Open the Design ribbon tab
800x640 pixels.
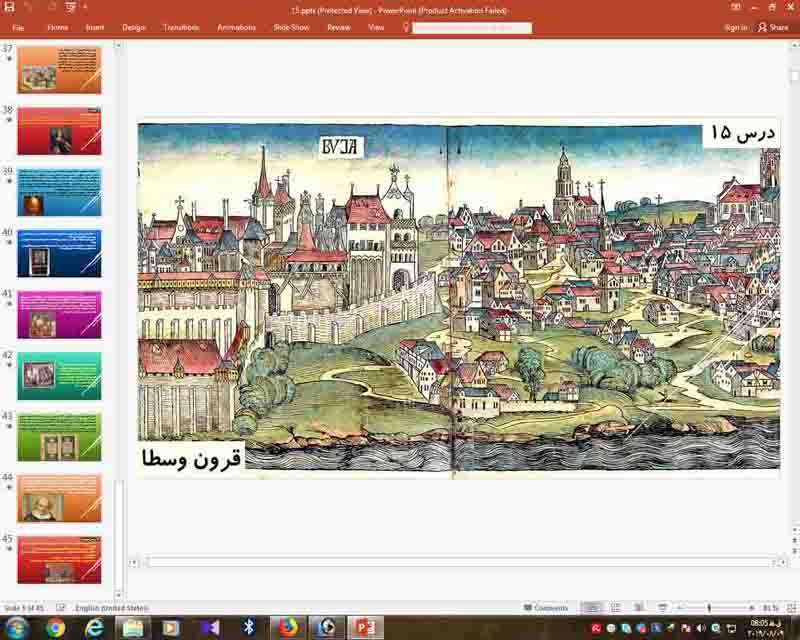coord(134,28)
